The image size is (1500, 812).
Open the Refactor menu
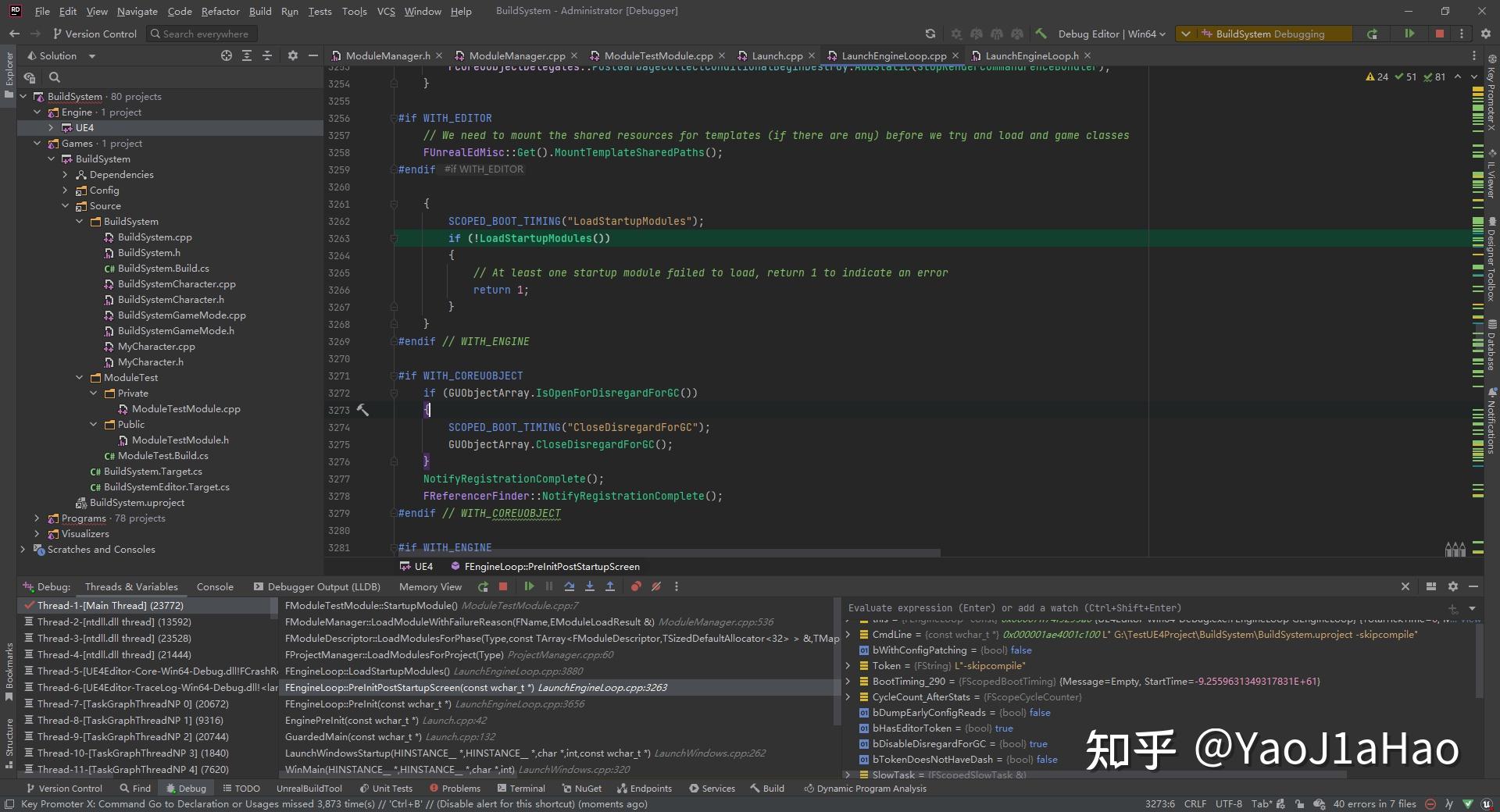pyautogui.click(x=220, y=11)
